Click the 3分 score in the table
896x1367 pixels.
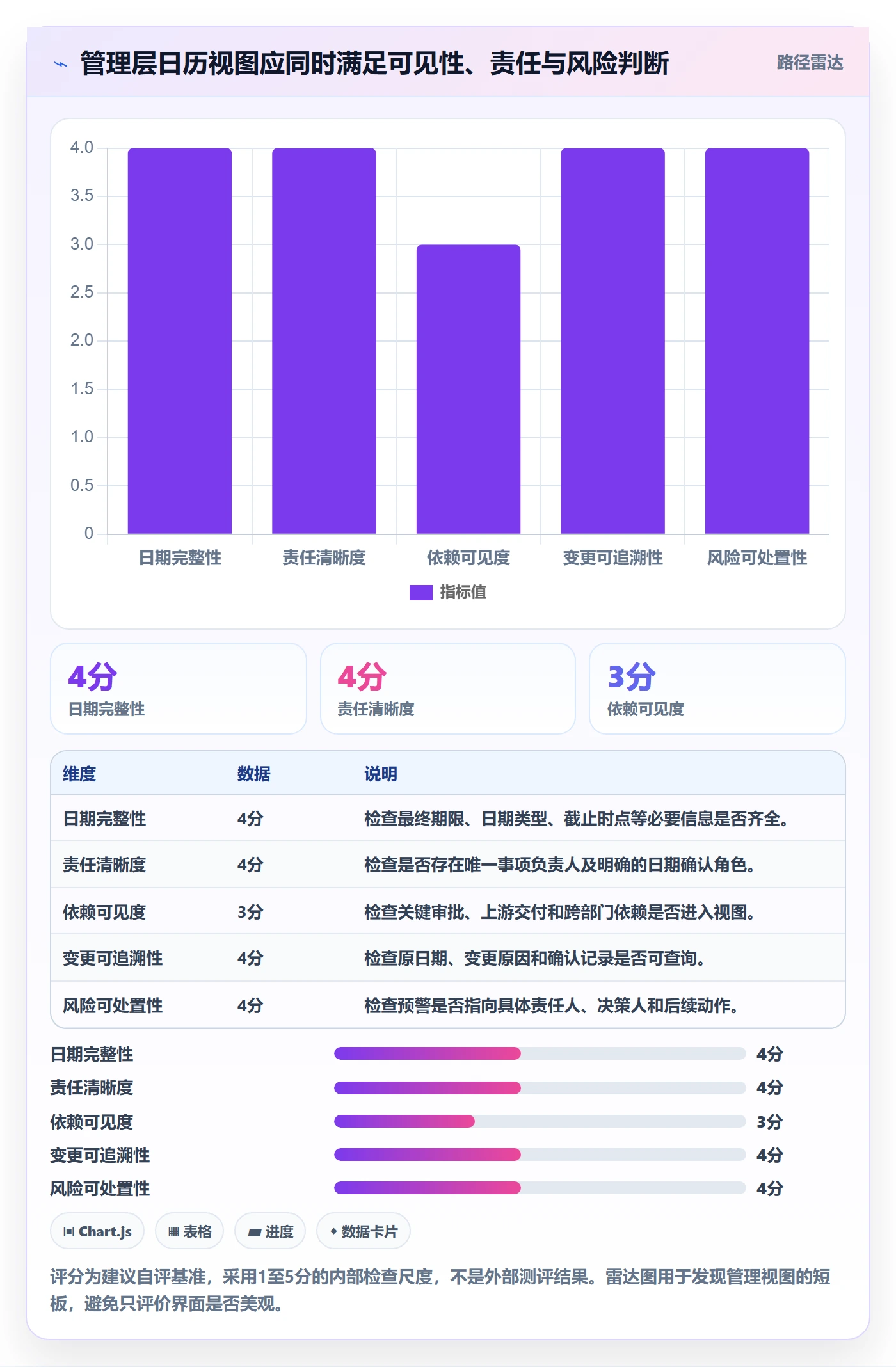coord(250,912)
